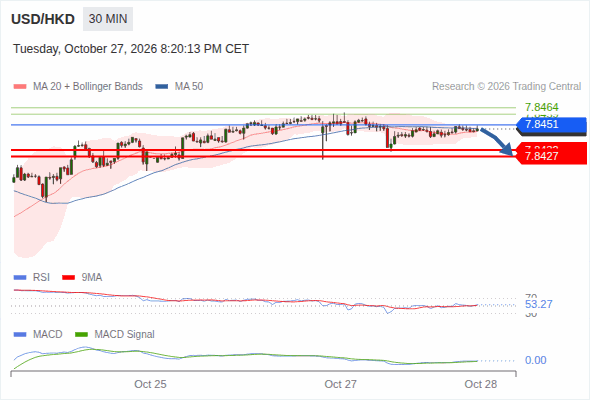Click the blue RSI legend swatch
Screen dimensions: 590x400
(x=20, y=278)
